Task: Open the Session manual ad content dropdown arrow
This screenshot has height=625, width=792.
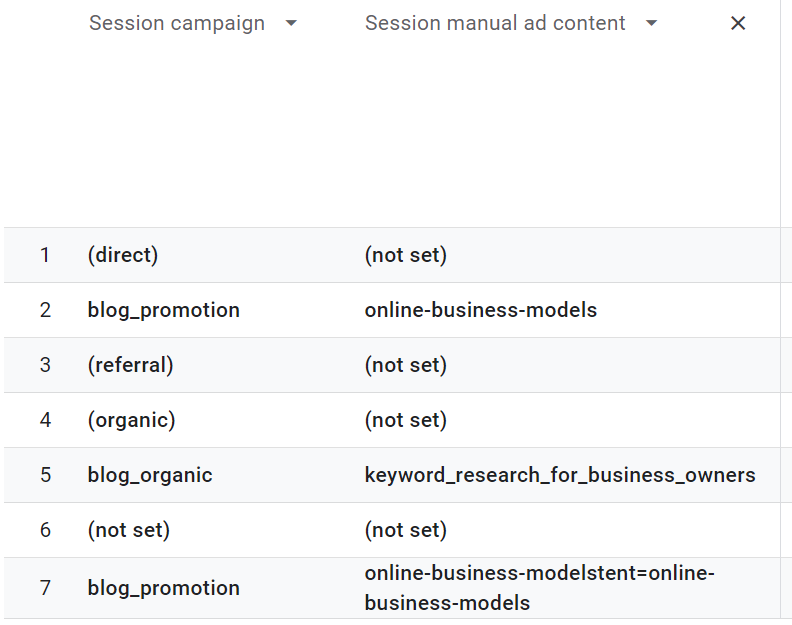Action: tap(652, 24)
